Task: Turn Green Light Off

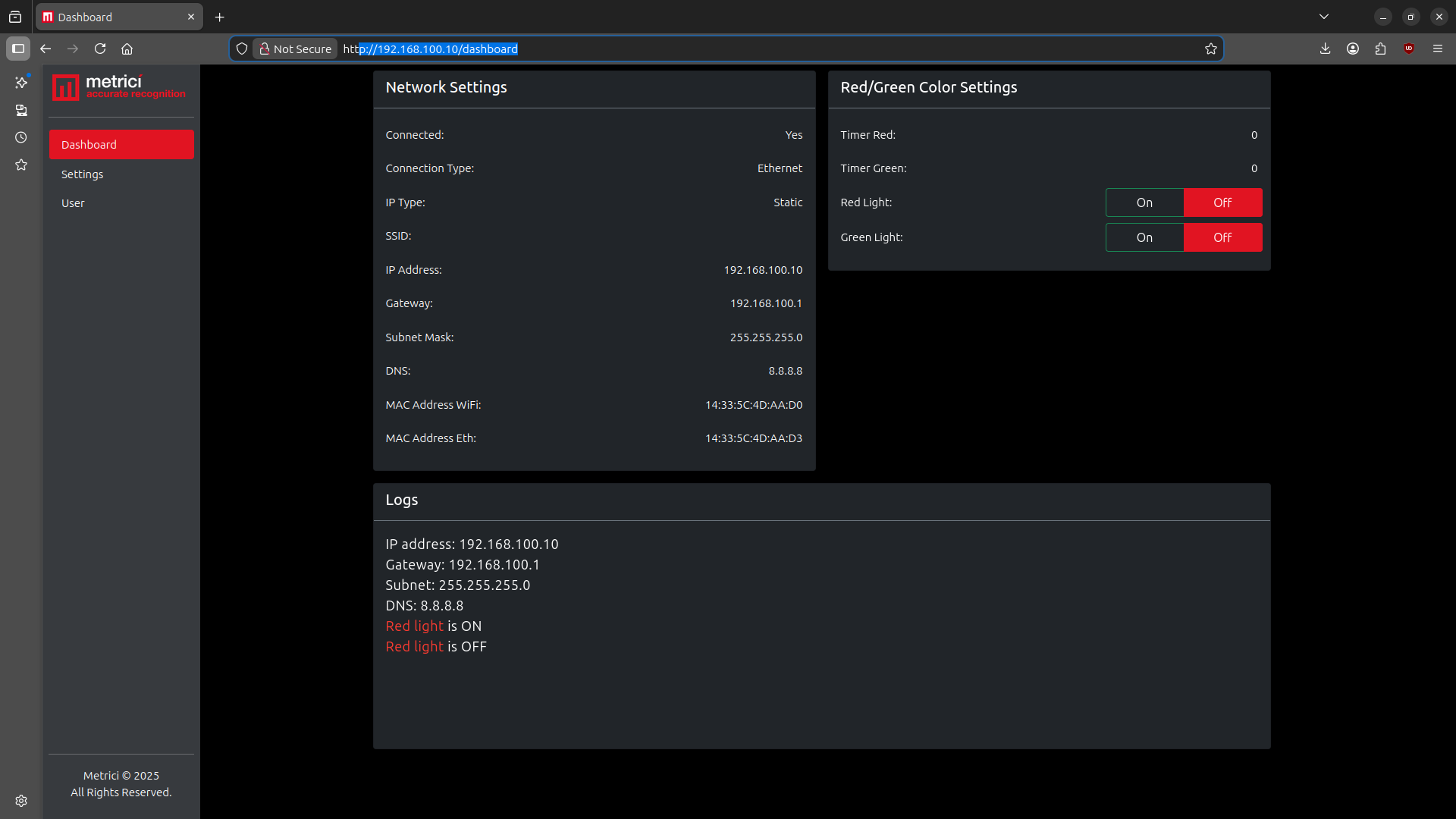Action: tap(1222, 237)
